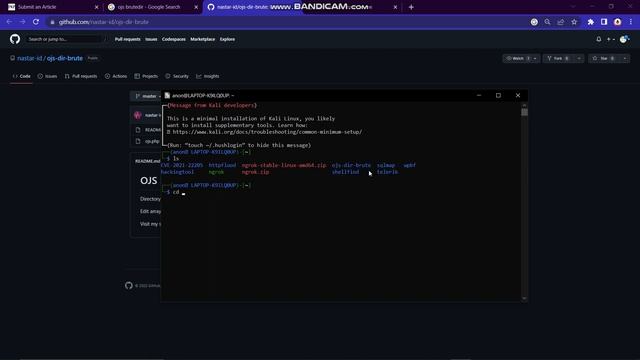This screenshot has width=640, height=360.
Task: Click the share page icon in address bar
Action: [x=561, y=22]
